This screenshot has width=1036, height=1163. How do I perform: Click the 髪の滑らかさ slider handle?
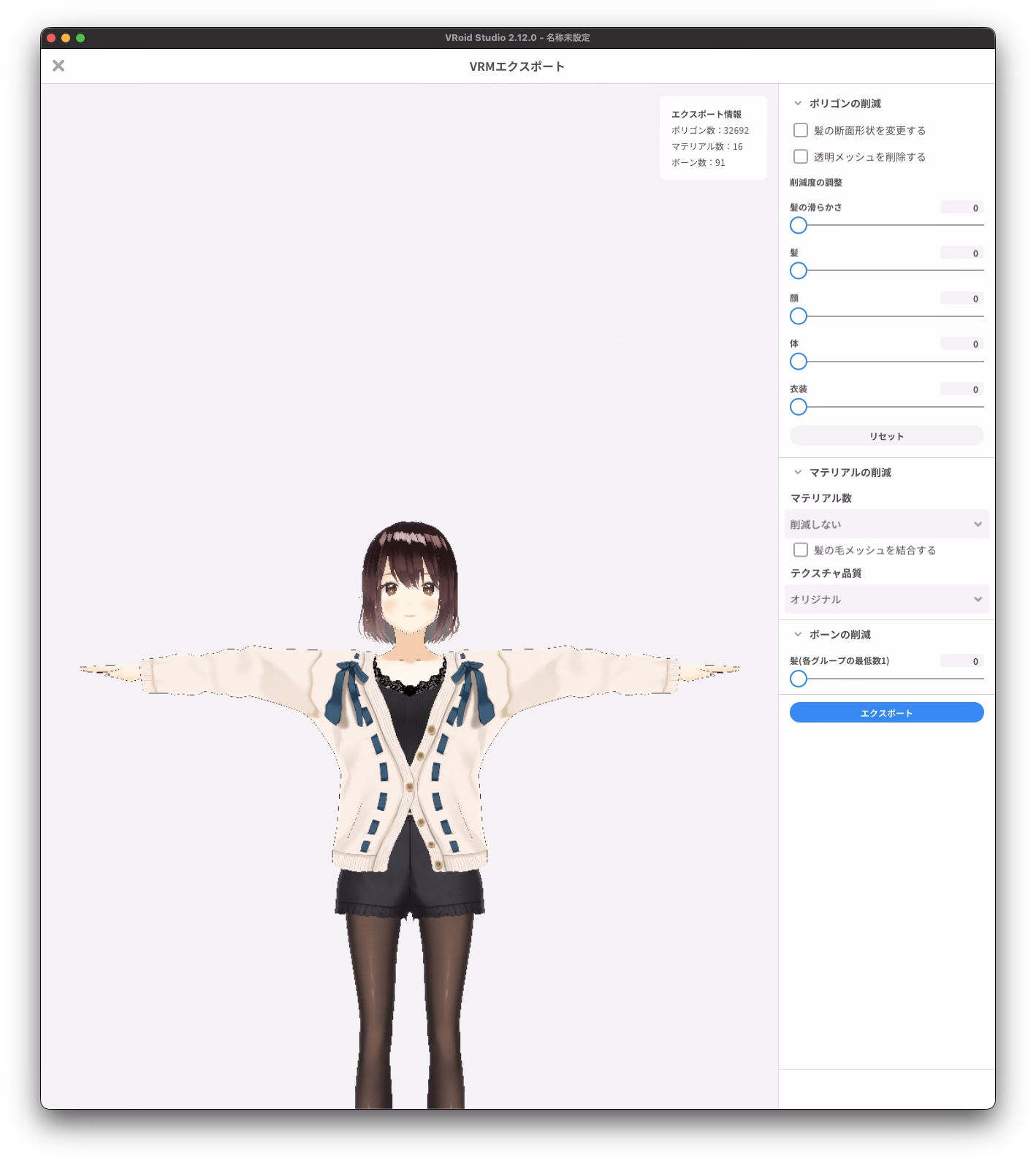(799, 226)
